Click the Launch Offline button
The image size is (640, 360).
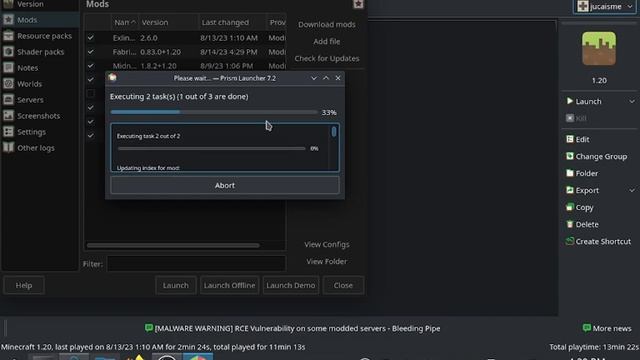click(x=229, y=285)
